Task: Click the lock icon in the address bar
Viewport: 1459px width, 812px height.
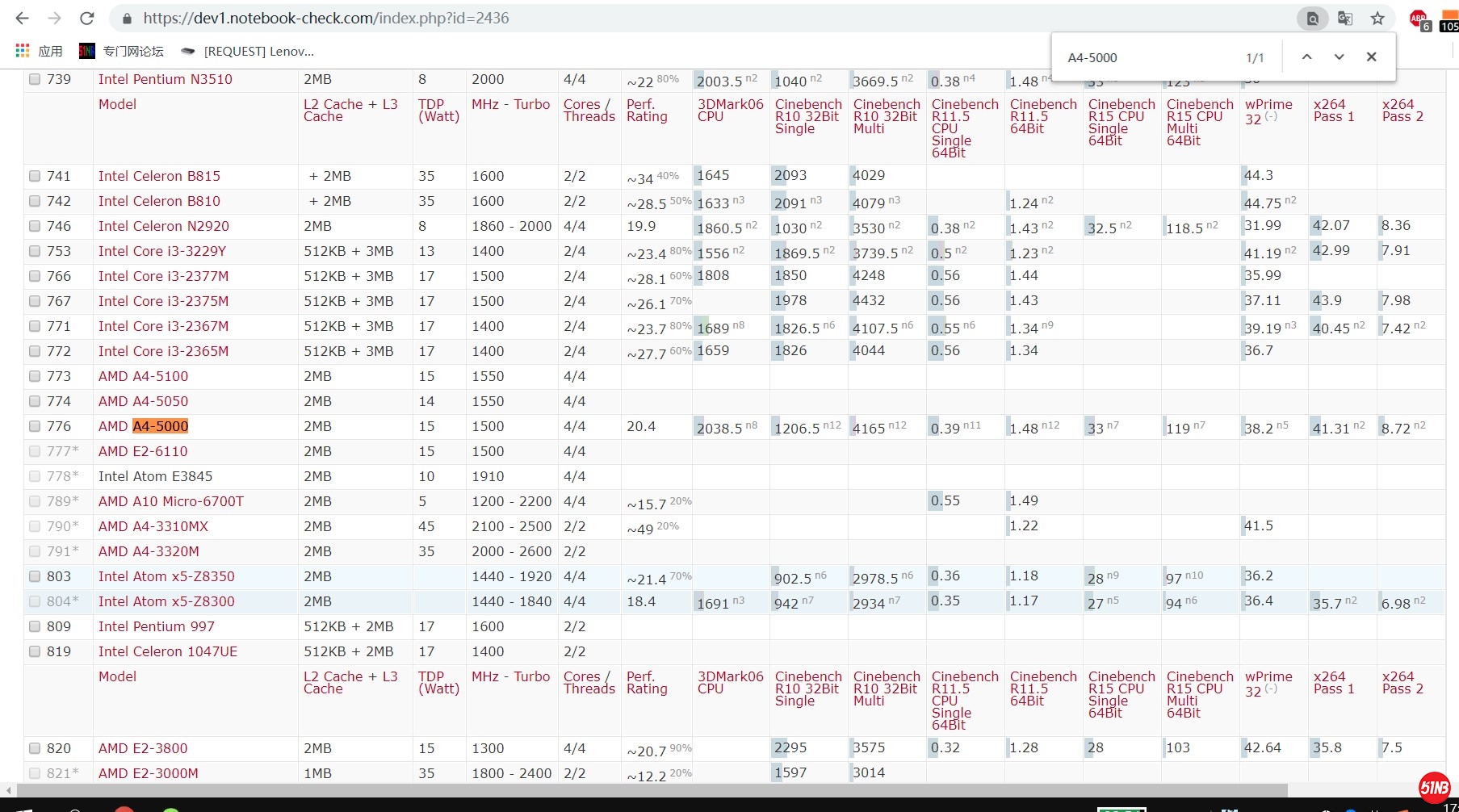Action: (x=126, y=18)
